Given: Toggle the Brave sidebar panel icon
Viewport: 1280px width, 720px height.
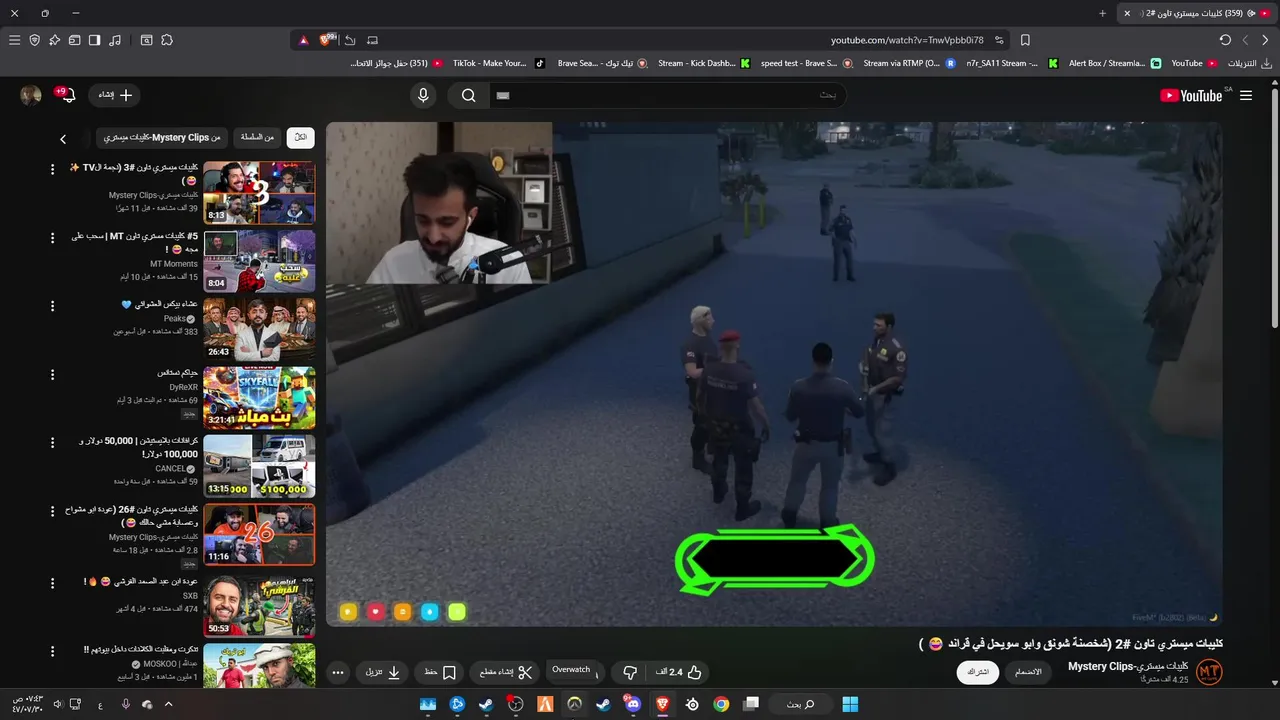Looking at the screenshot, I should tap(94, 40).
